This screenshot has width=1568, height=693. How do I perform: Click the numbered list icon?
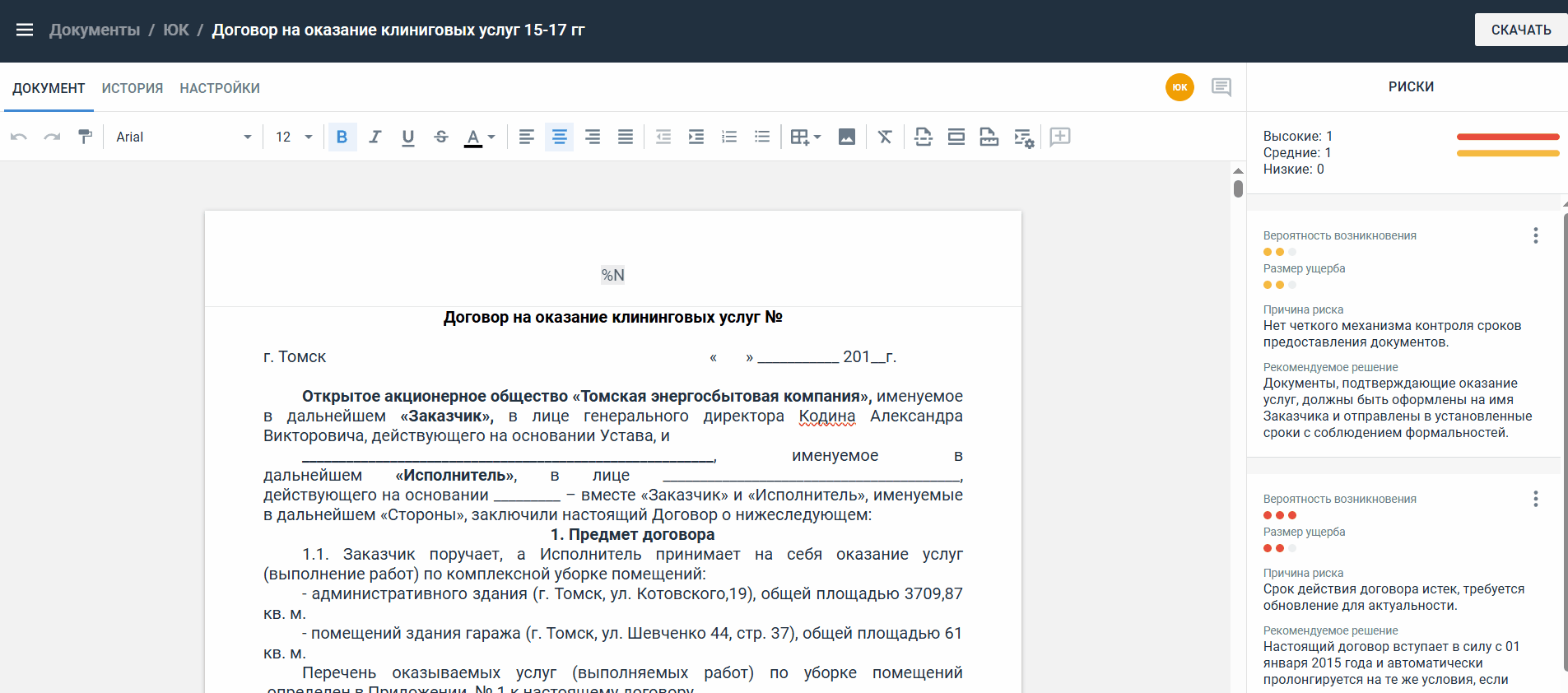tap(729, 137)
